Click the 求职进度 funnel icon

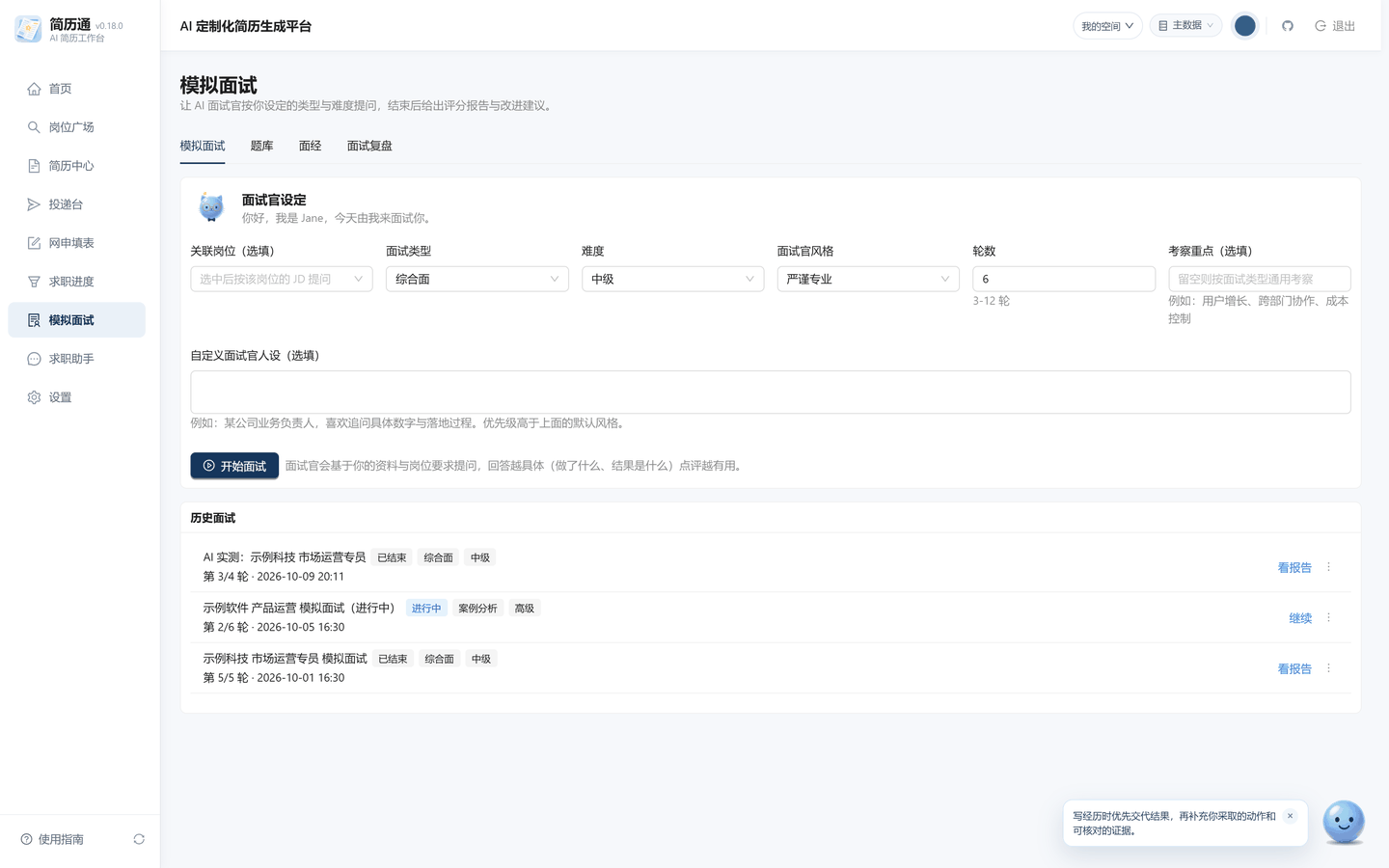pos(34,282)
